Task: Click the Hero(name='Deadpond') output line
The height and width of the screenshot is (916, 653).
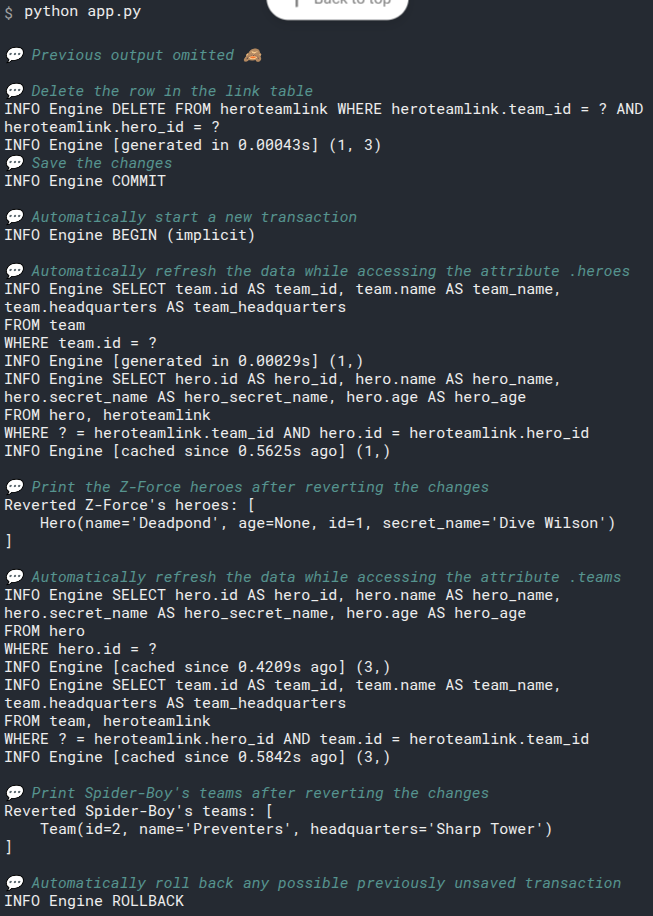Action: tap(327, 523)
